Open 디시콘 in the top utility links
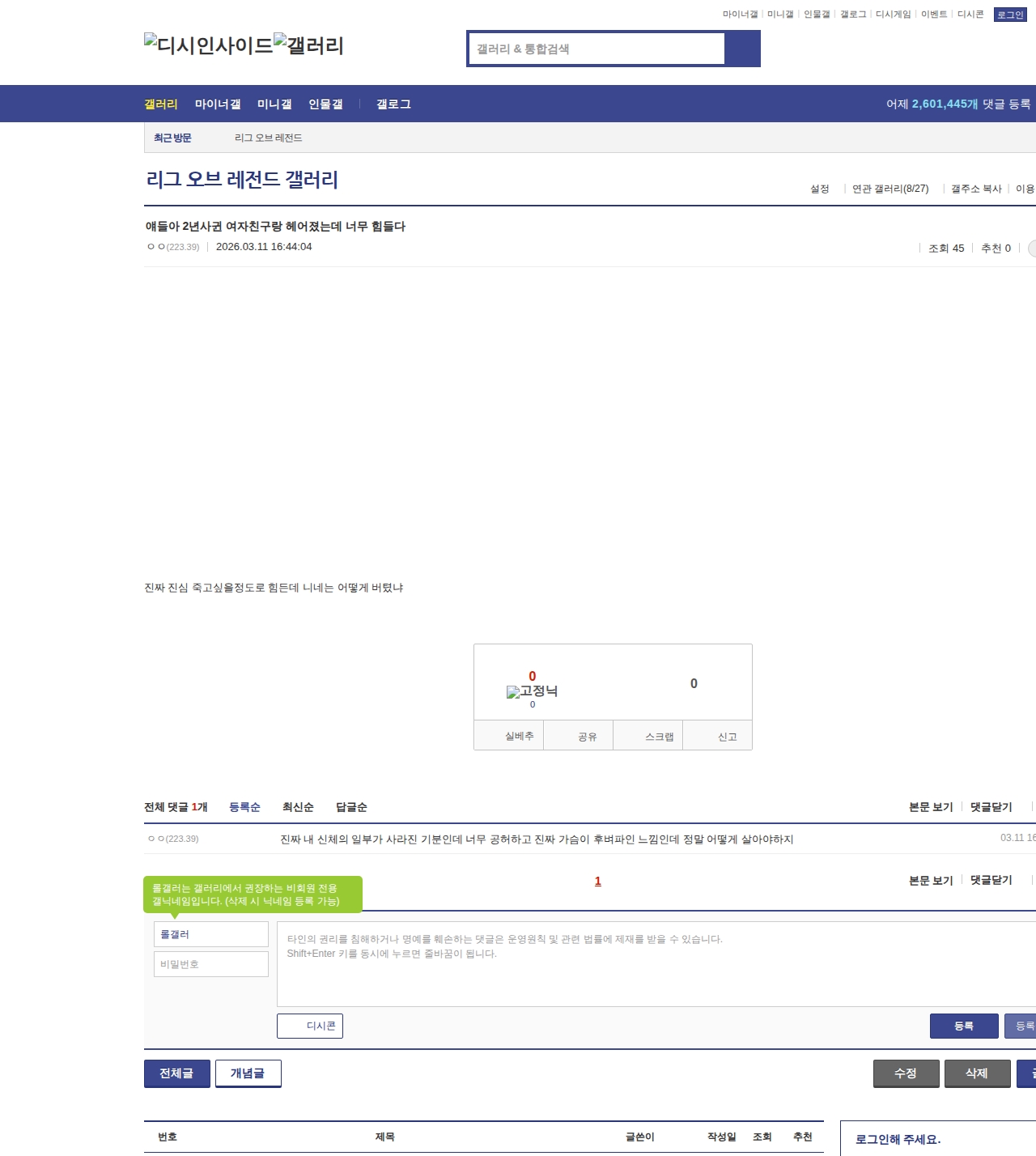The image size is (1036, 1156). (x=970, y=15)
